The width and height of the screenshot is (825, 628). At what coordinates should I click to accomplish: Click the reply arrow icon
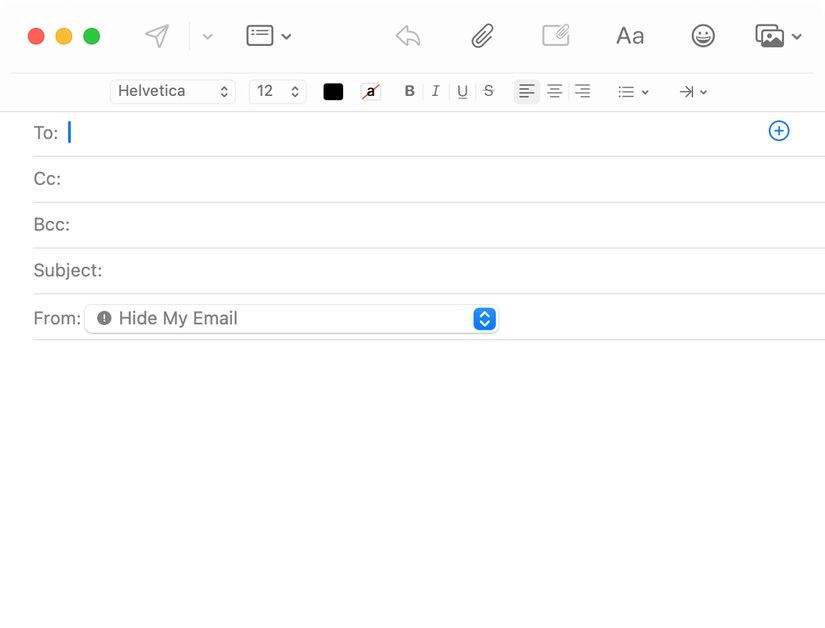(408, 35)
